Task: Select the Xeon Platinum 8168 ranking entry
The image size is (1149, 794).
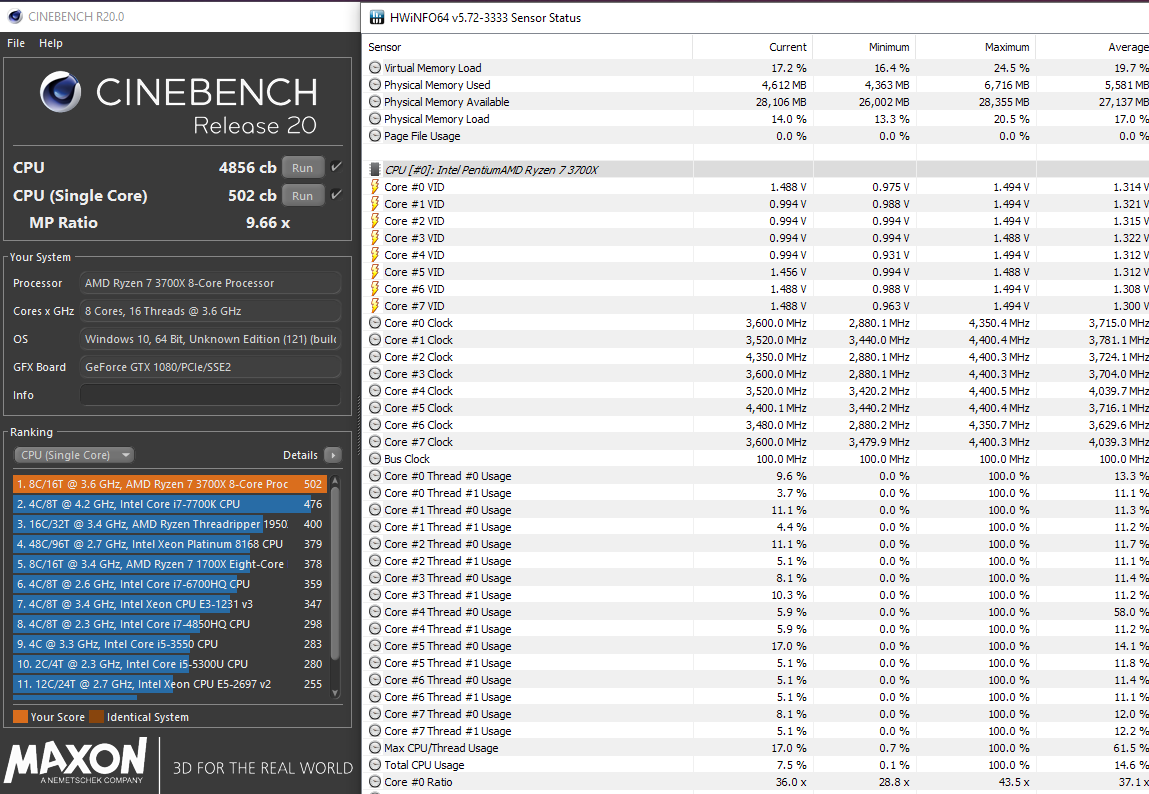Action: [x=169, y=544]
